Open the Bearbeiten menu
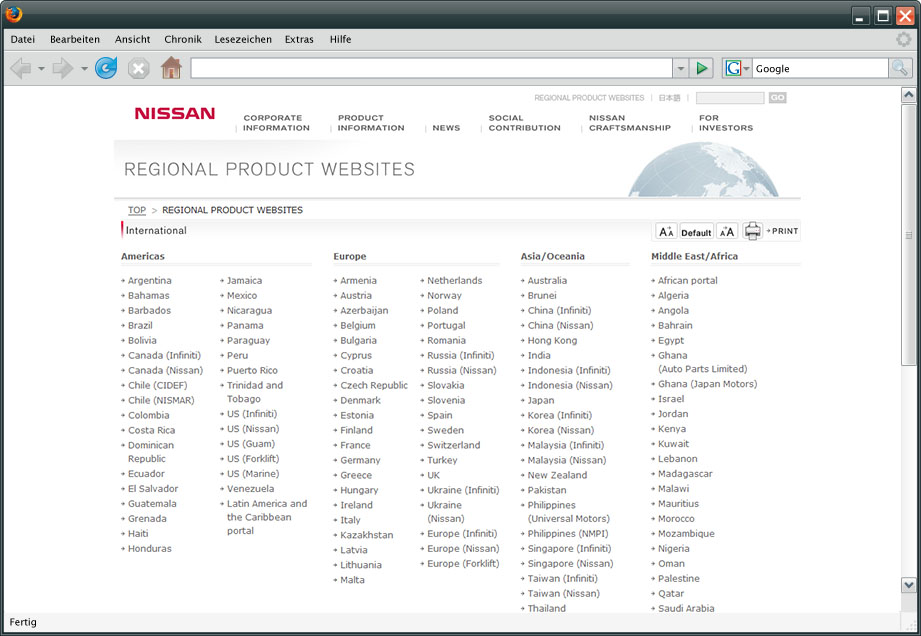This screenshot has width=921, height=636. [75, 39]
